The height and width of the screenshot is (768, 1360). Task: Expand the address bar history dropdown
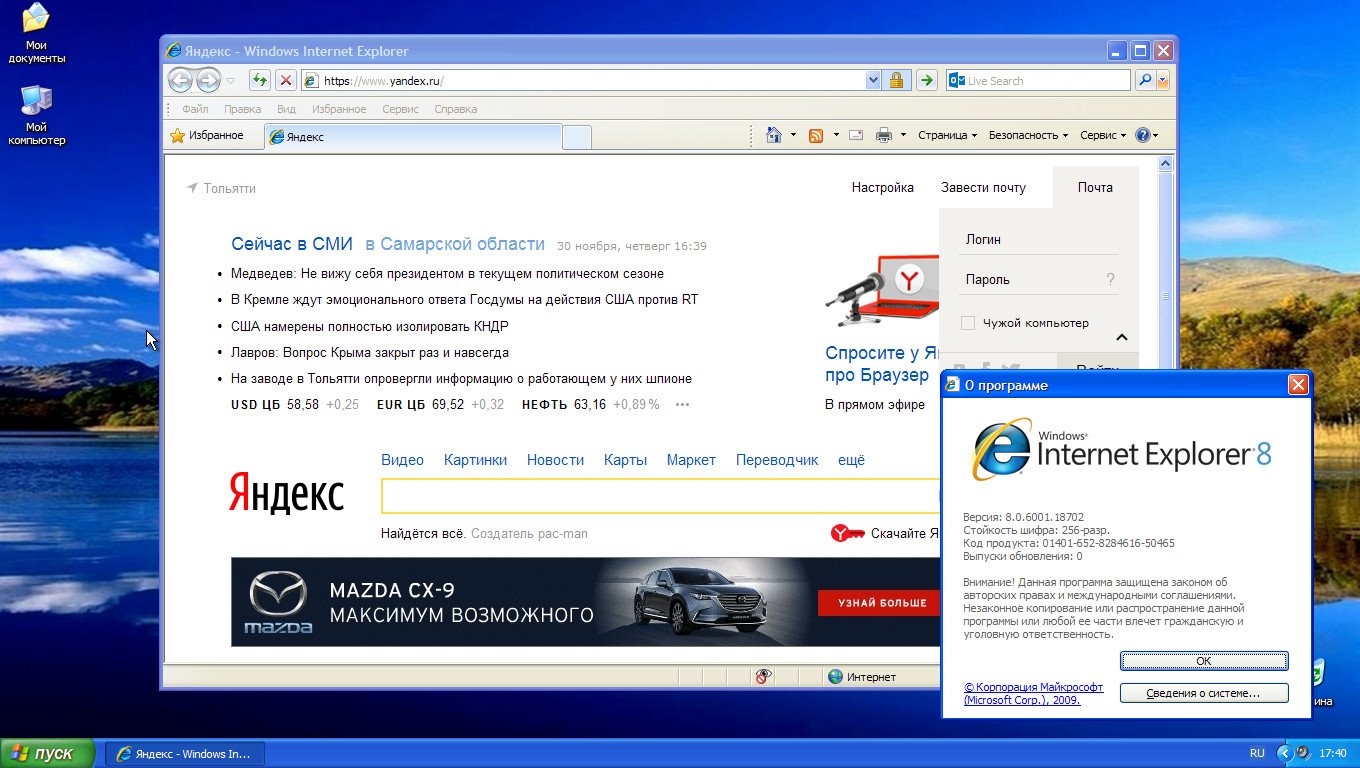(873, 81)
